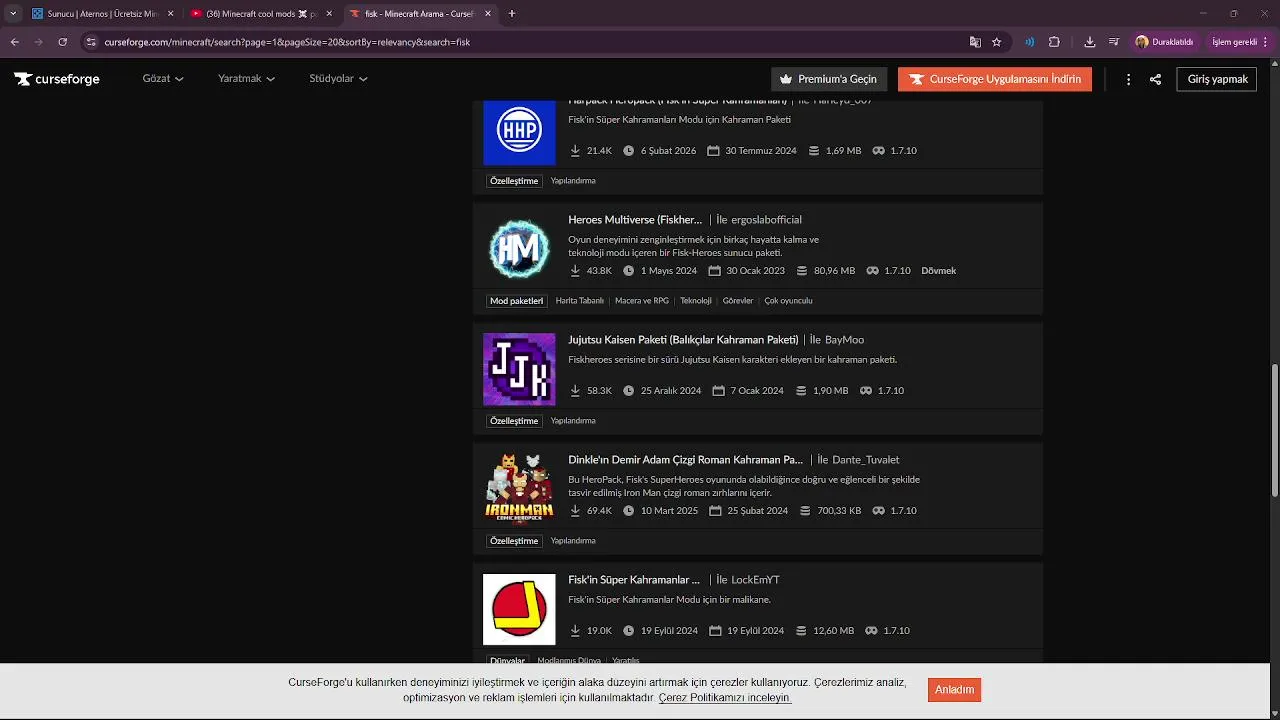Bookmark this page with star icon
The height and width of the screenshot is (720, 1280).
997,42
